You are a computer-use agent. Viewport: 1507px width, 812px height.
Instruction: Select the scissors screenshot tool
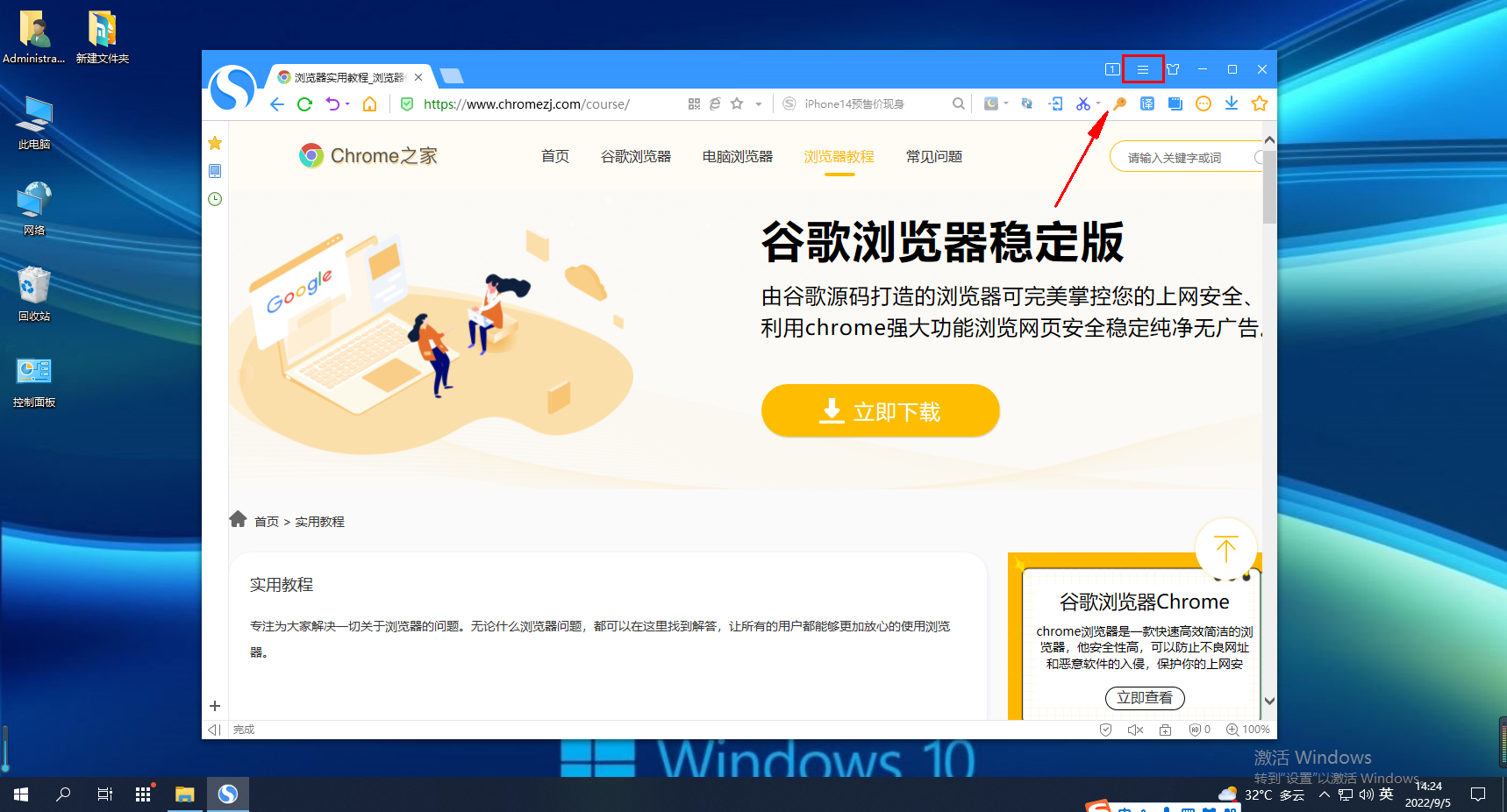click(x=1083, y=103)
